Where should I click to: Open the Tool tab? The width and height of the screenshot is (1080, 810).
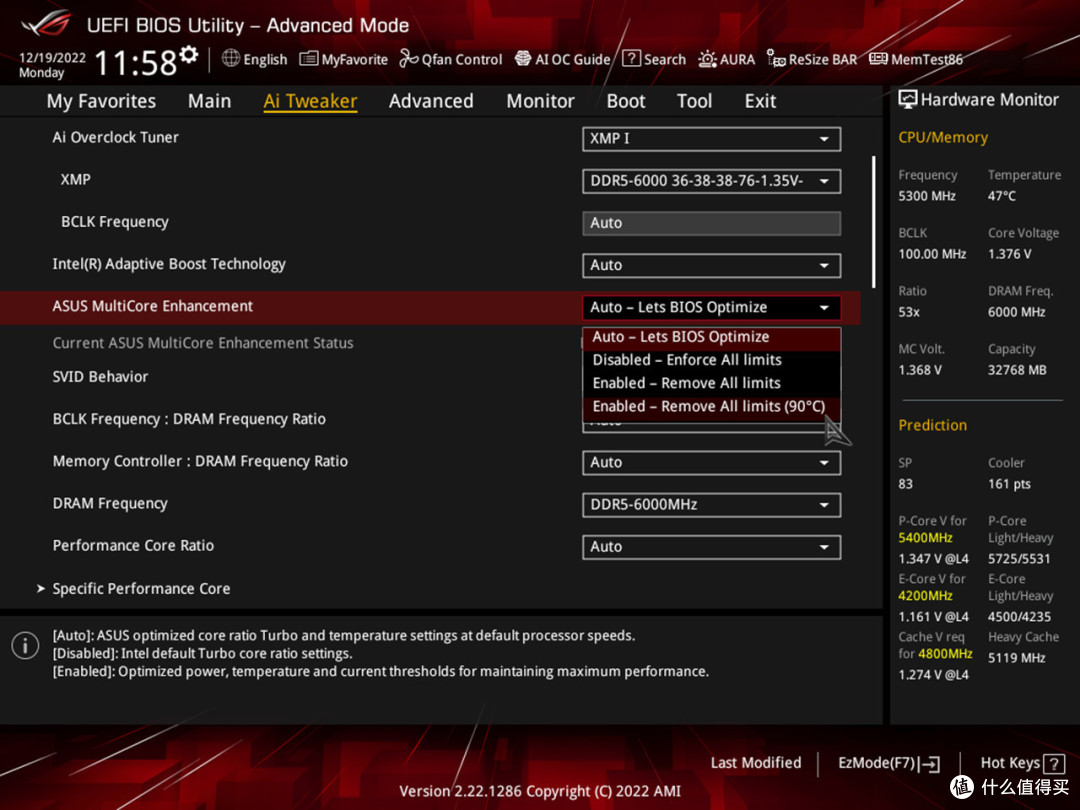point(694,101)
